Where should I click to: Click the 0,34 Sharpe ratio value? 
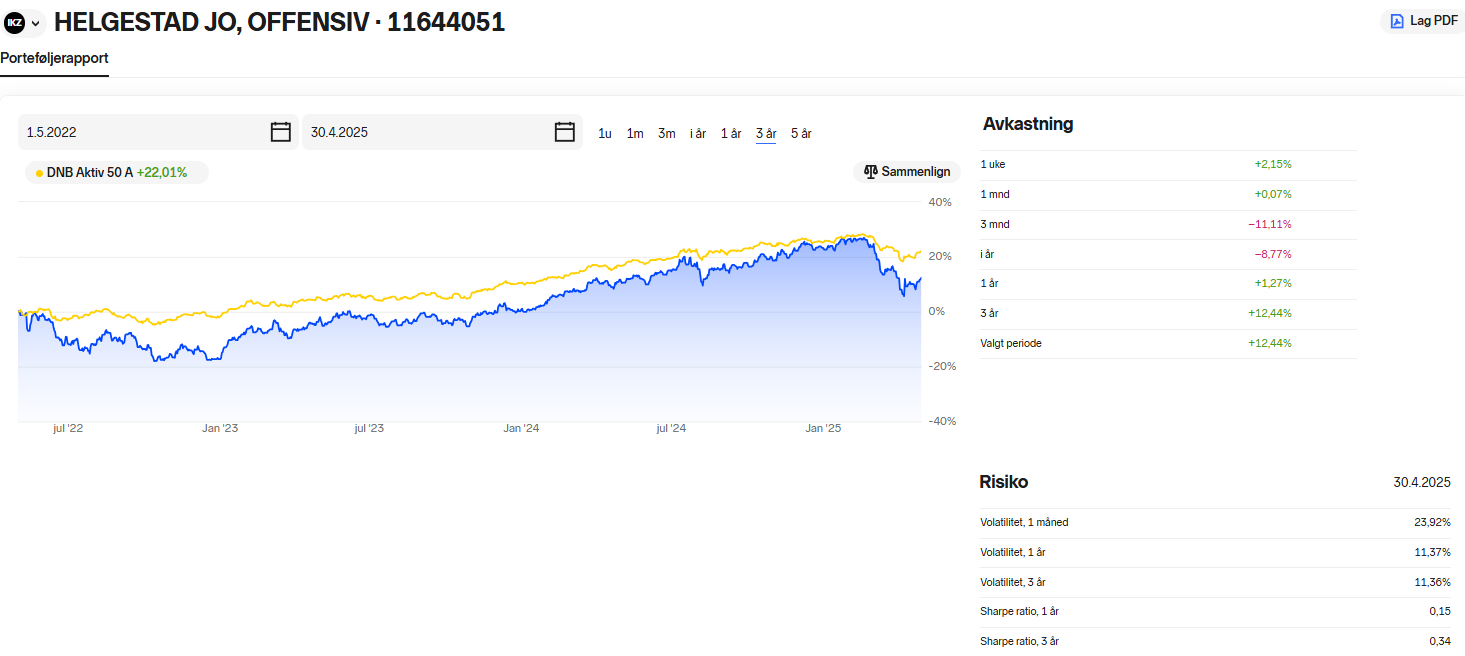pos(1440,641)
